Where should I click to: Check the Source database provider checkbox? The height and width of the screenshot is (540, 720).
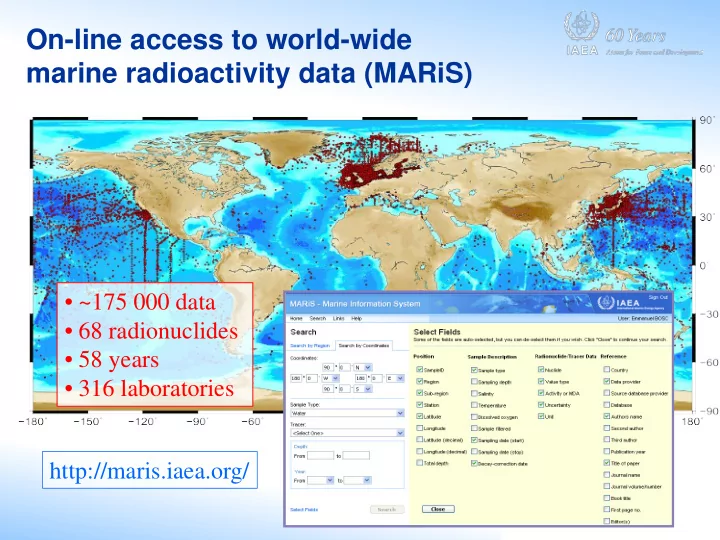coord(607,393)
